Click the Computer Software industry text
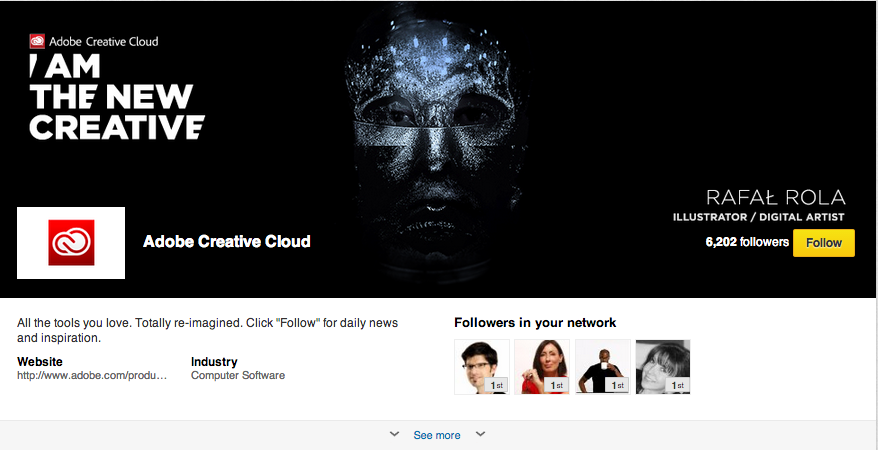Screen dimensions: 878x450 tap(238, 375)
